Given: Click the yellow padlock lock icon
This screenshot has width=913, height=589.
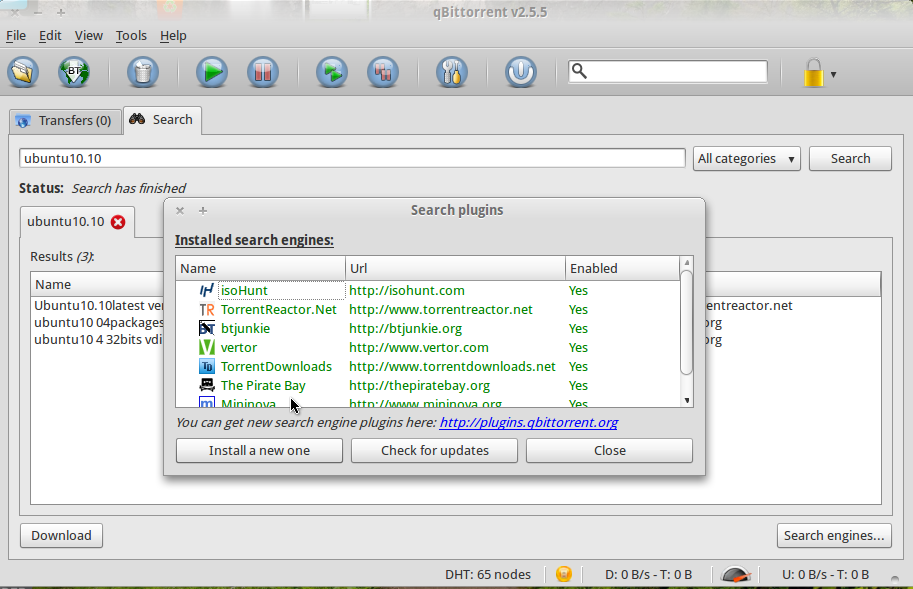Looking at the screenshot, I should tap(813, 73).
